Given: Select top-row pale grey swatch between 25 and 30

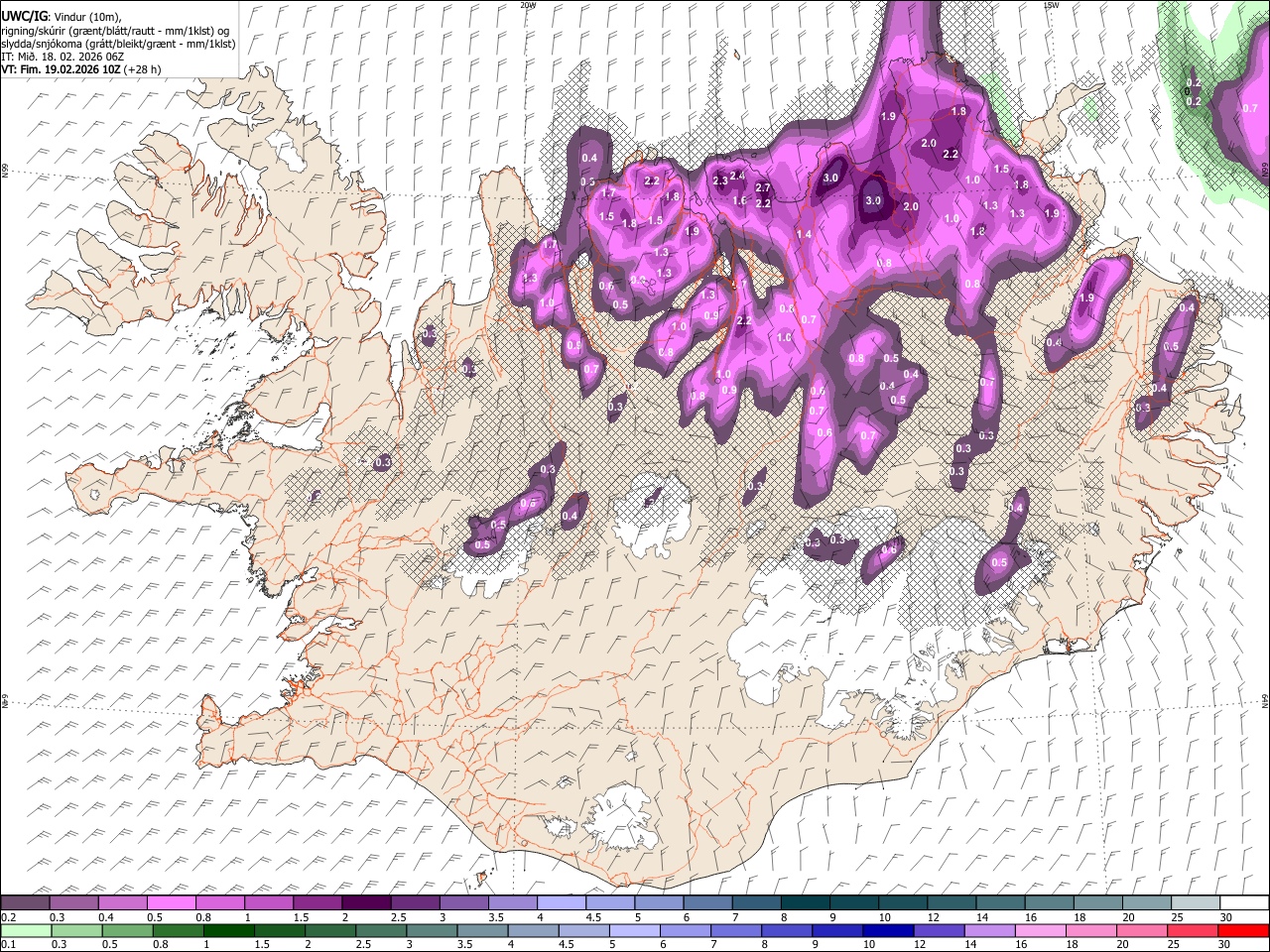Looking at the screenshot, I should pyautogui.click(x=1196, y=902).
